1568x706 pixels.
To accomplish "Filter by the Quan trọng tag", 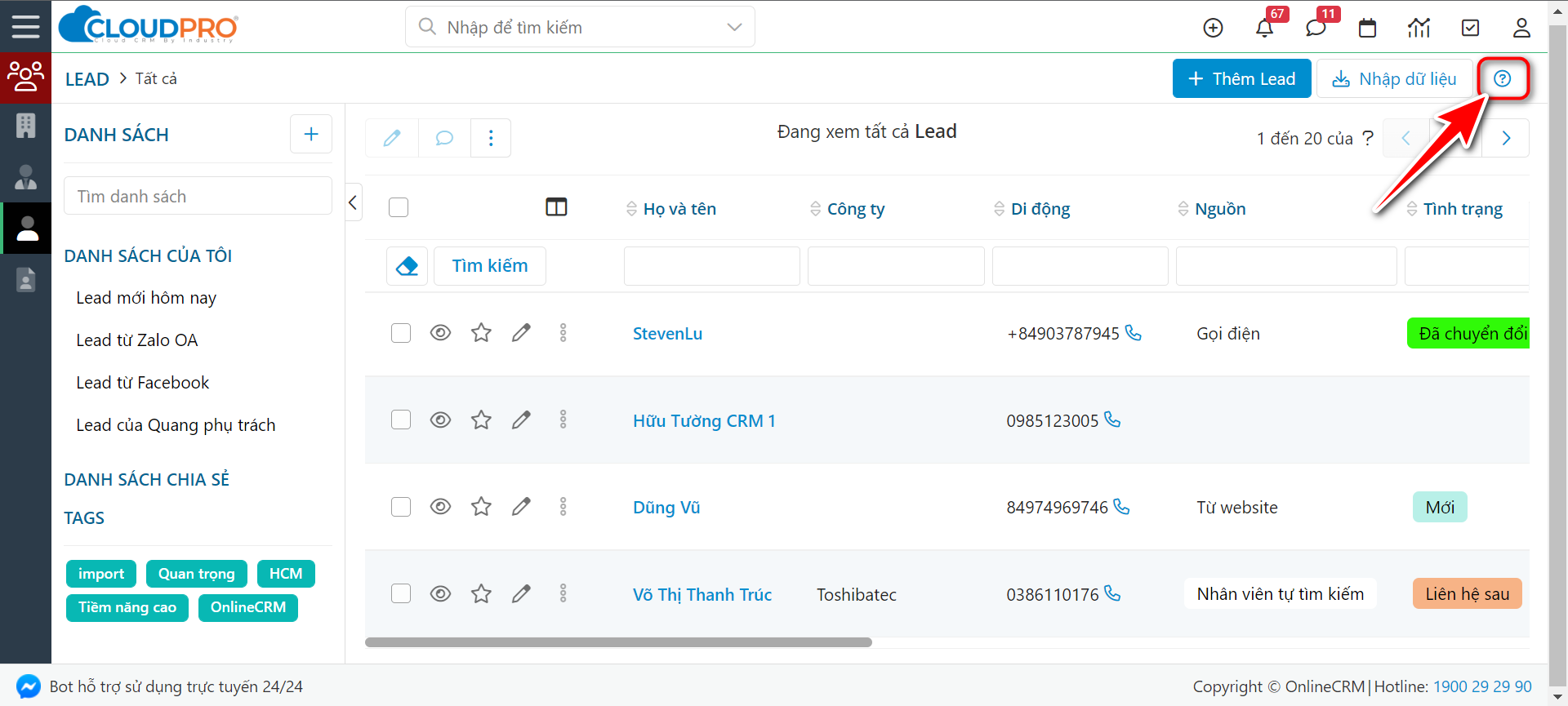I will [x=197, y=574].
